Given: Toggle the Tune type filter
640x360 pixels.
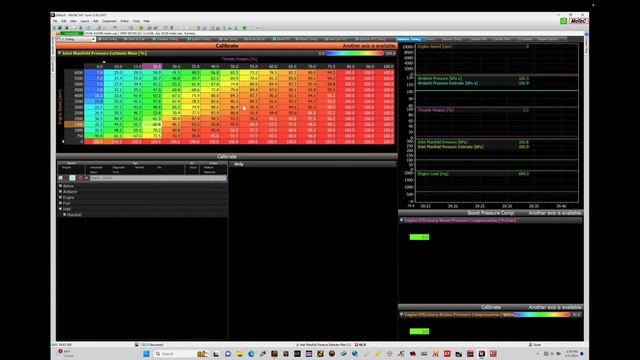Looking at the screenshot, I should point(116,172).
